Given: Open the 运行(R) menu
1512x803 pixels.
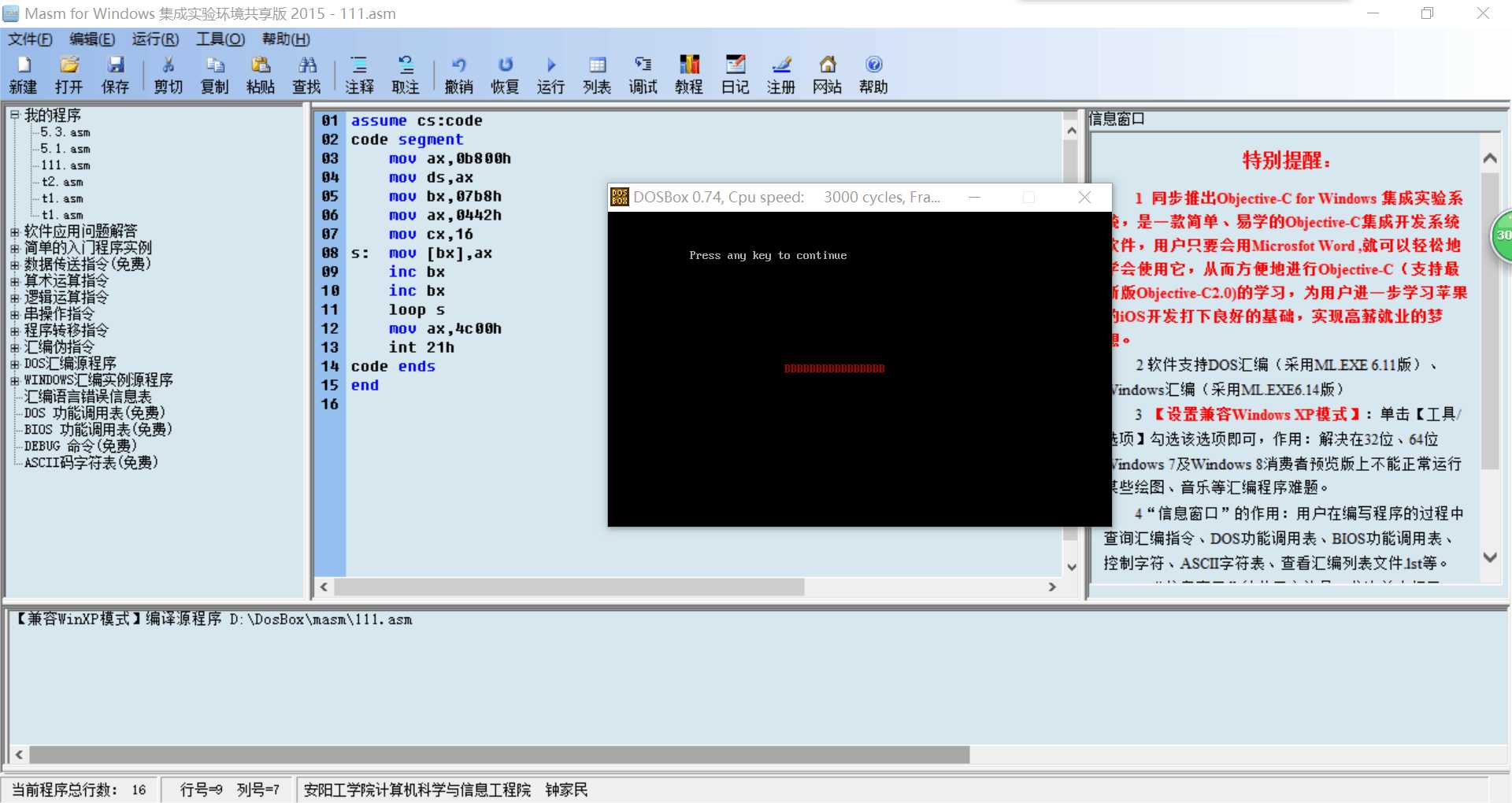Looking at the screenshot, I should pyautogui.click(x=155, y=39).
